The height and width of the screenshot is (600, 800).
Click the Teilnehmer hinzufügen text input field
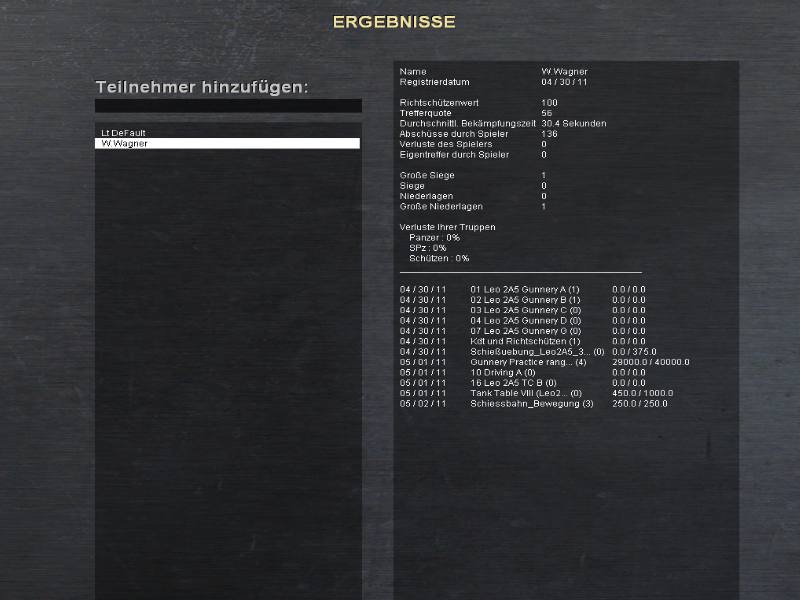click(228, 106)
